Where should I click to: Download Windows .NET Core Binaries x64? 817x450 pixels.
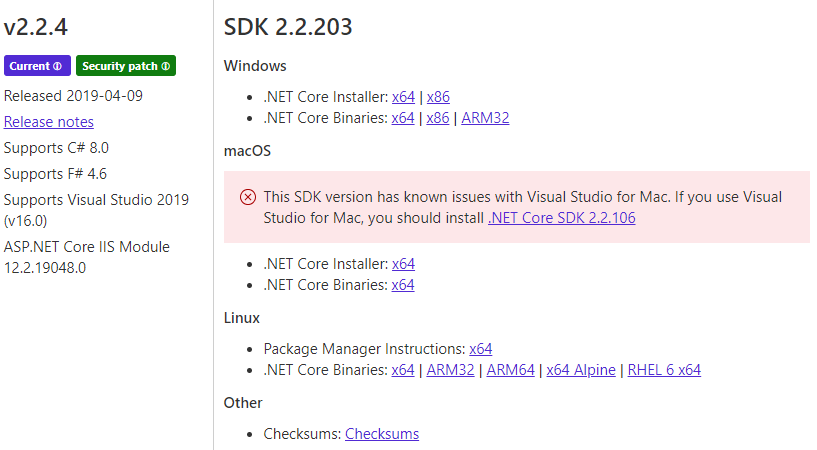pyautogui.click(x=403, y=118)
